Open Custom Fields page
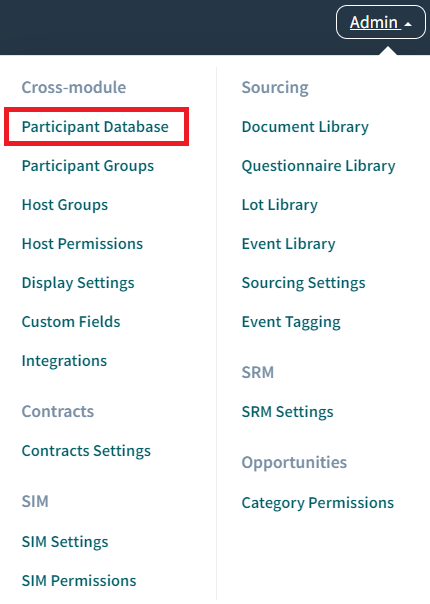The image size is (430, 604). click(x=71, y=322)
